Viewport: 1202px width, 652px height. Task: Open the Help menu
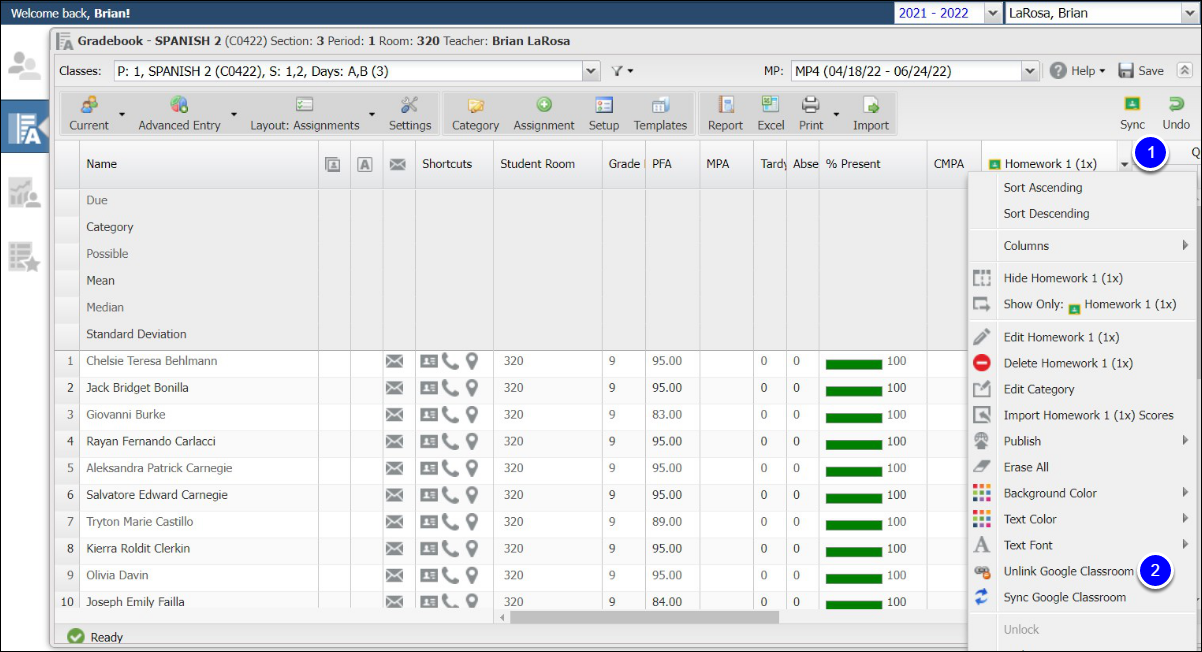click(1077, 71)
